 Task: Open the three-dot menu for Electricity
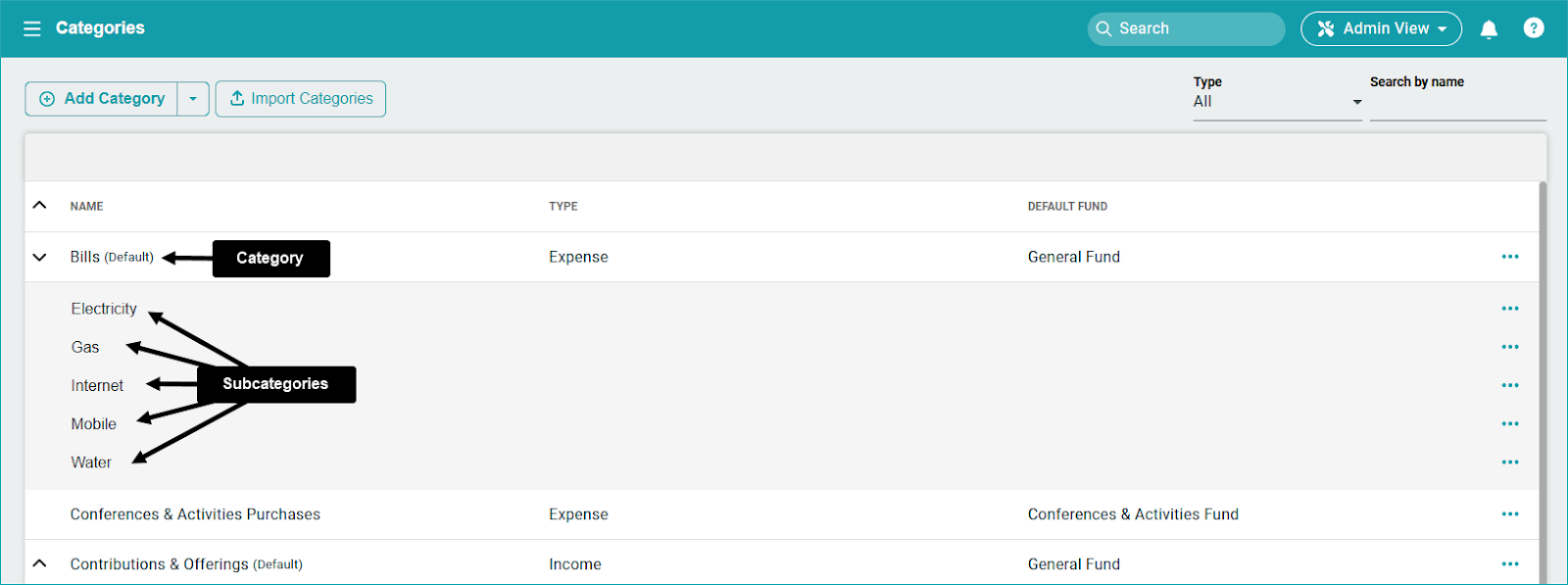click(1510, 309)
